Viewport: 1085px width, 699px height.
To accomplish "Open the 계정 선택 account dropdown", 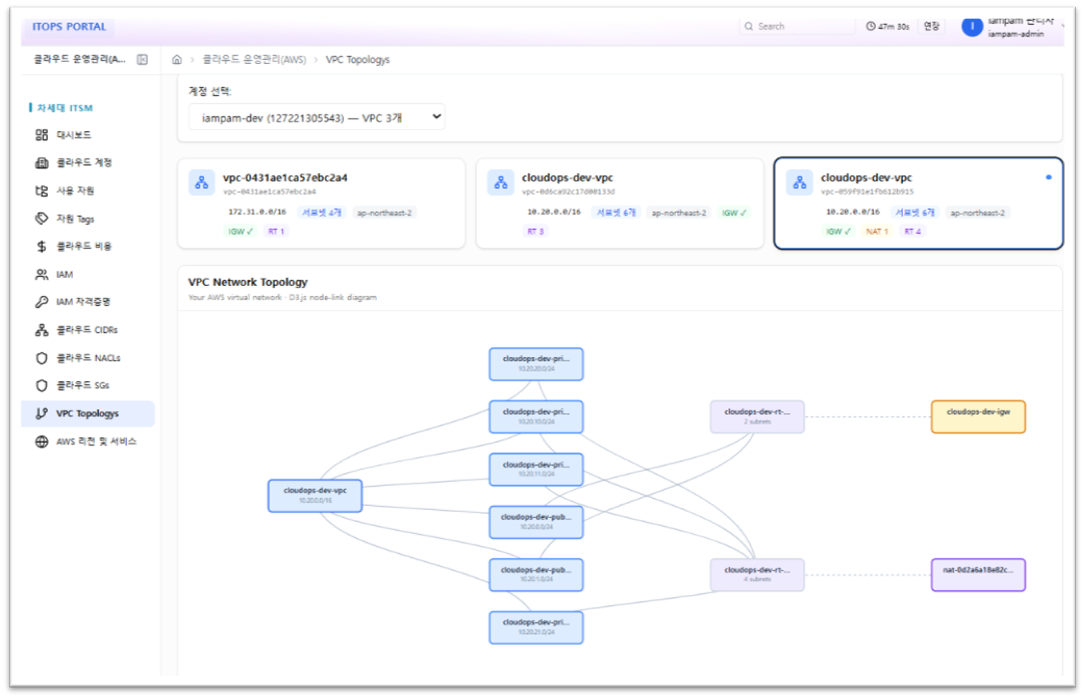I will pos(317,117).
